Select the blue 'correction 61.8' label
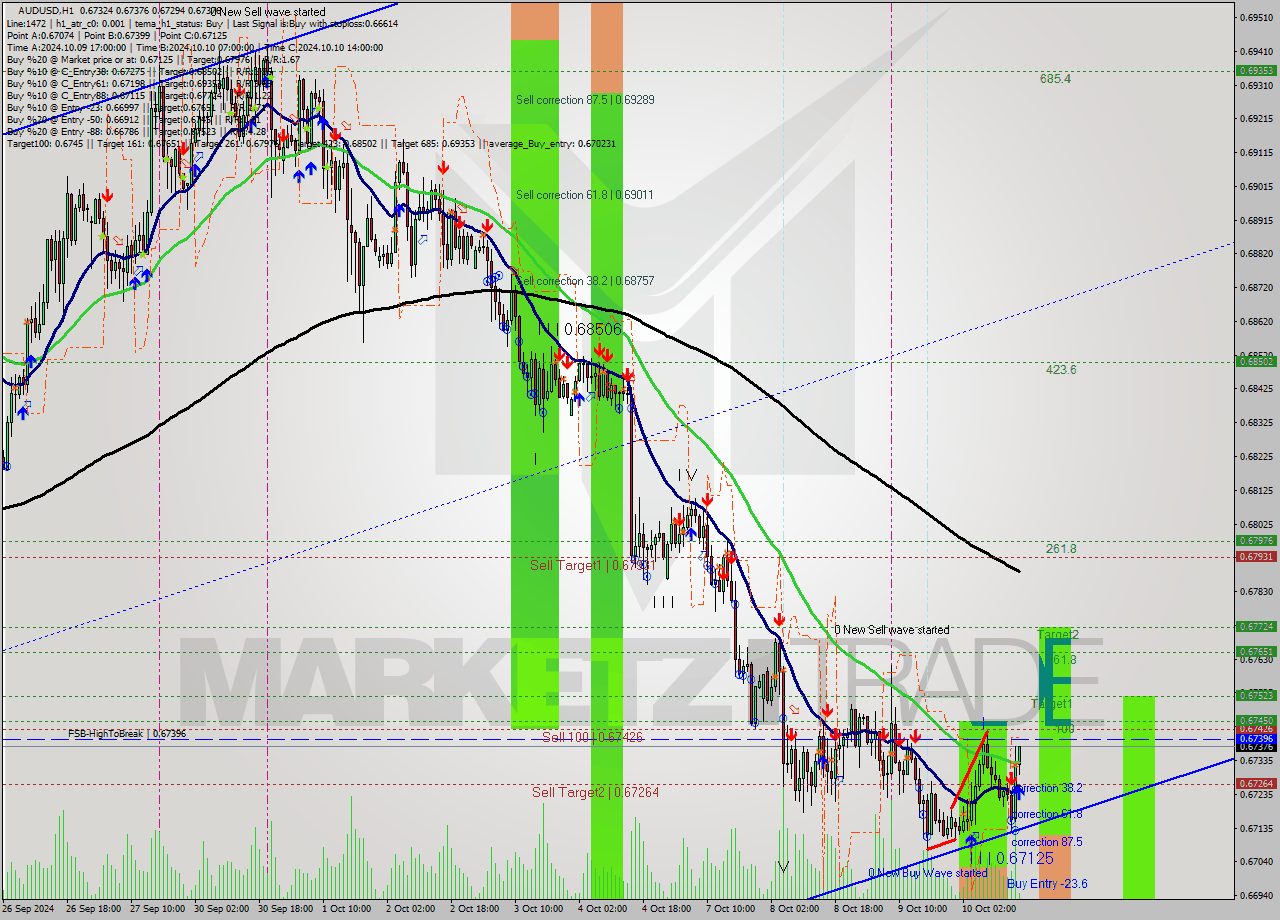This screenshot has height=920, width=1280. [x=1046, y=815]
